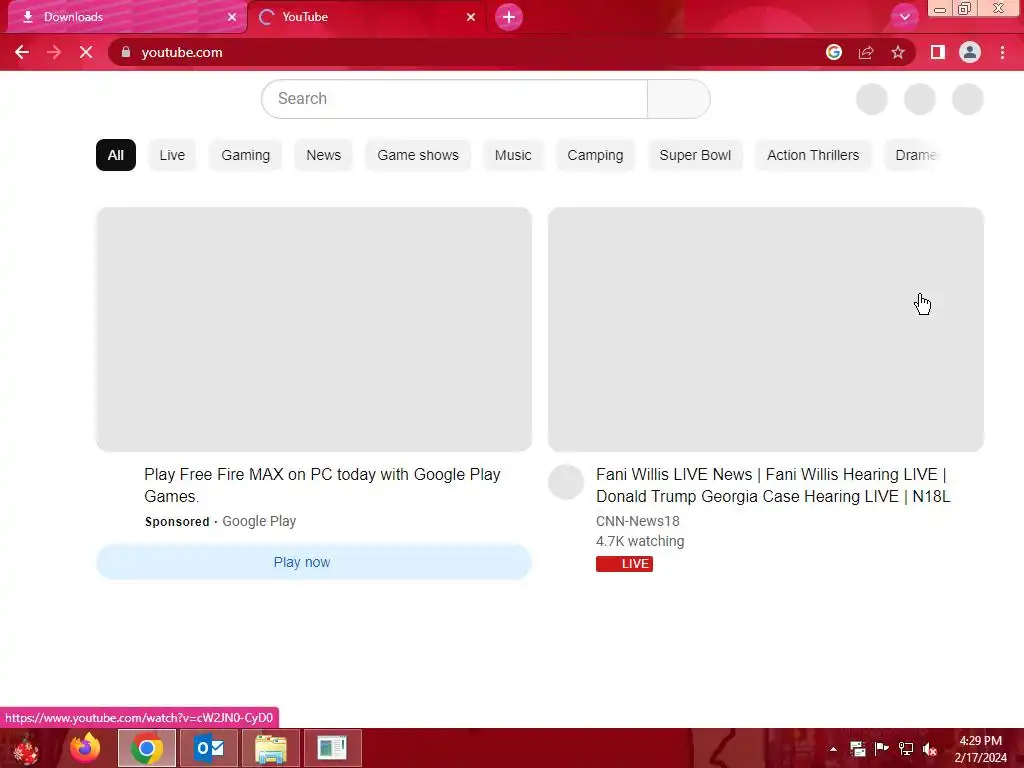The height and width of the screenshot is (768, 1024).
Task: View site information via the lock icon
Action: click(126, 52)
